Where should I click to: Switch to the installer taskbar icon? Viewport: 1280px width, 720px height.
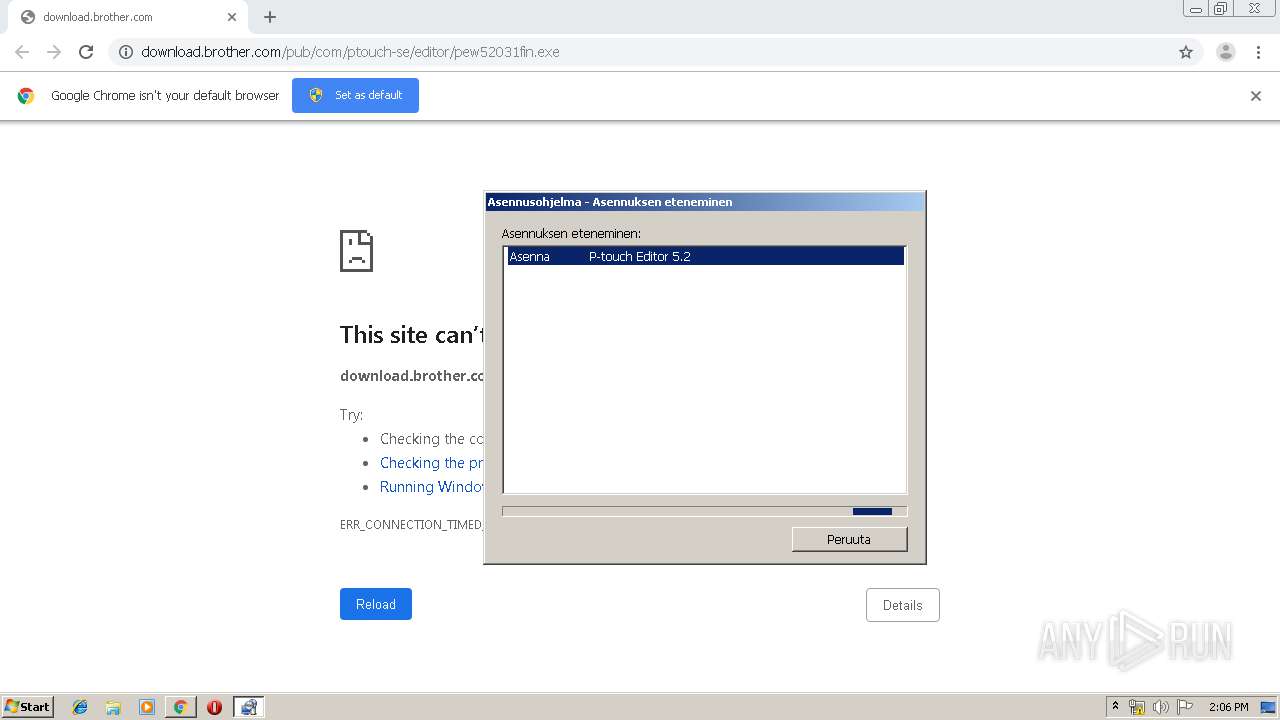[x=249, y=707]
